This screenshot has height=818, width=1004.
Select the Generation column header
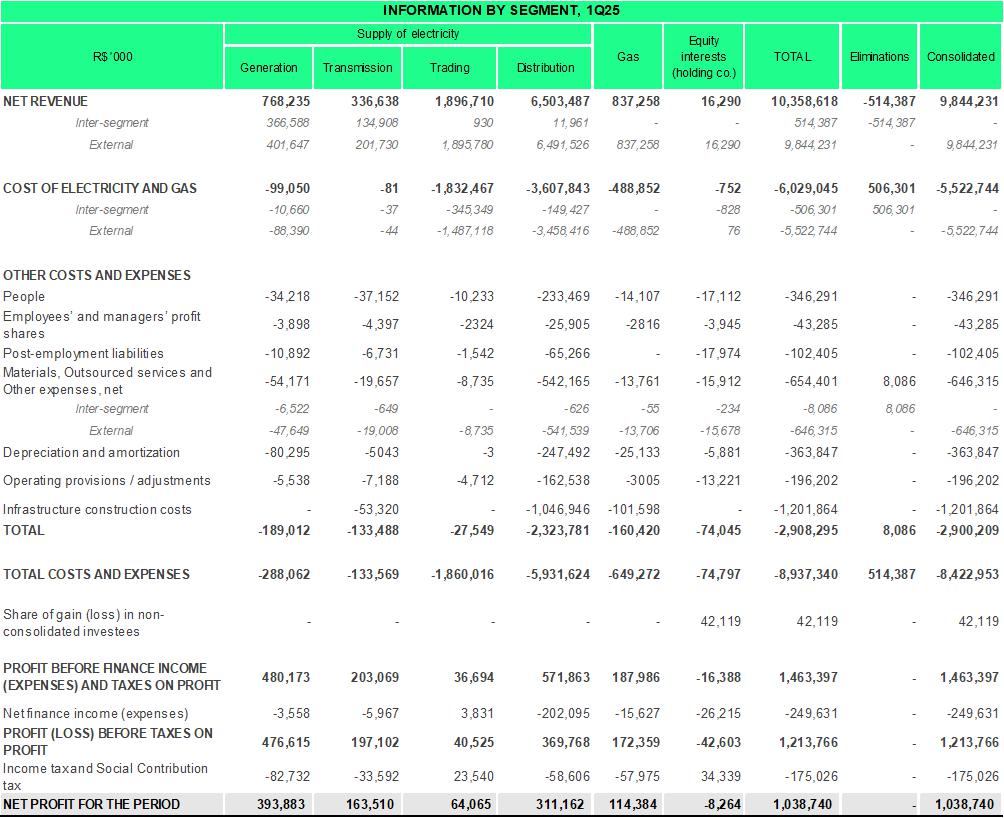(x=269, y=68)
